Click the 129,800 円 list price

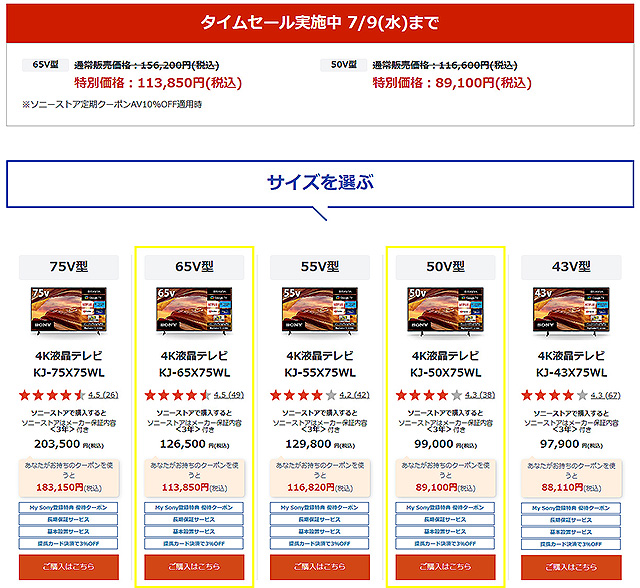(320, 444)
